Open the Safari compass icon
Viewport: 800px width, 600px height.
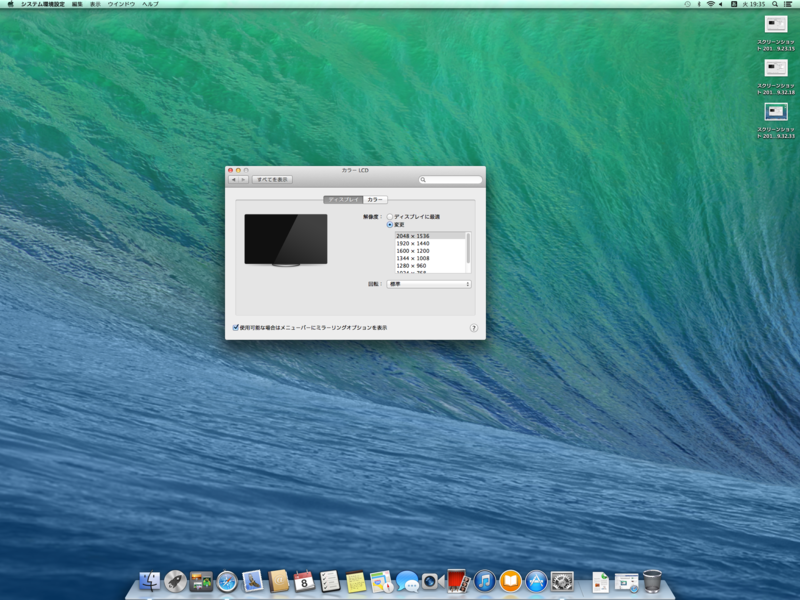click(227, 581)
